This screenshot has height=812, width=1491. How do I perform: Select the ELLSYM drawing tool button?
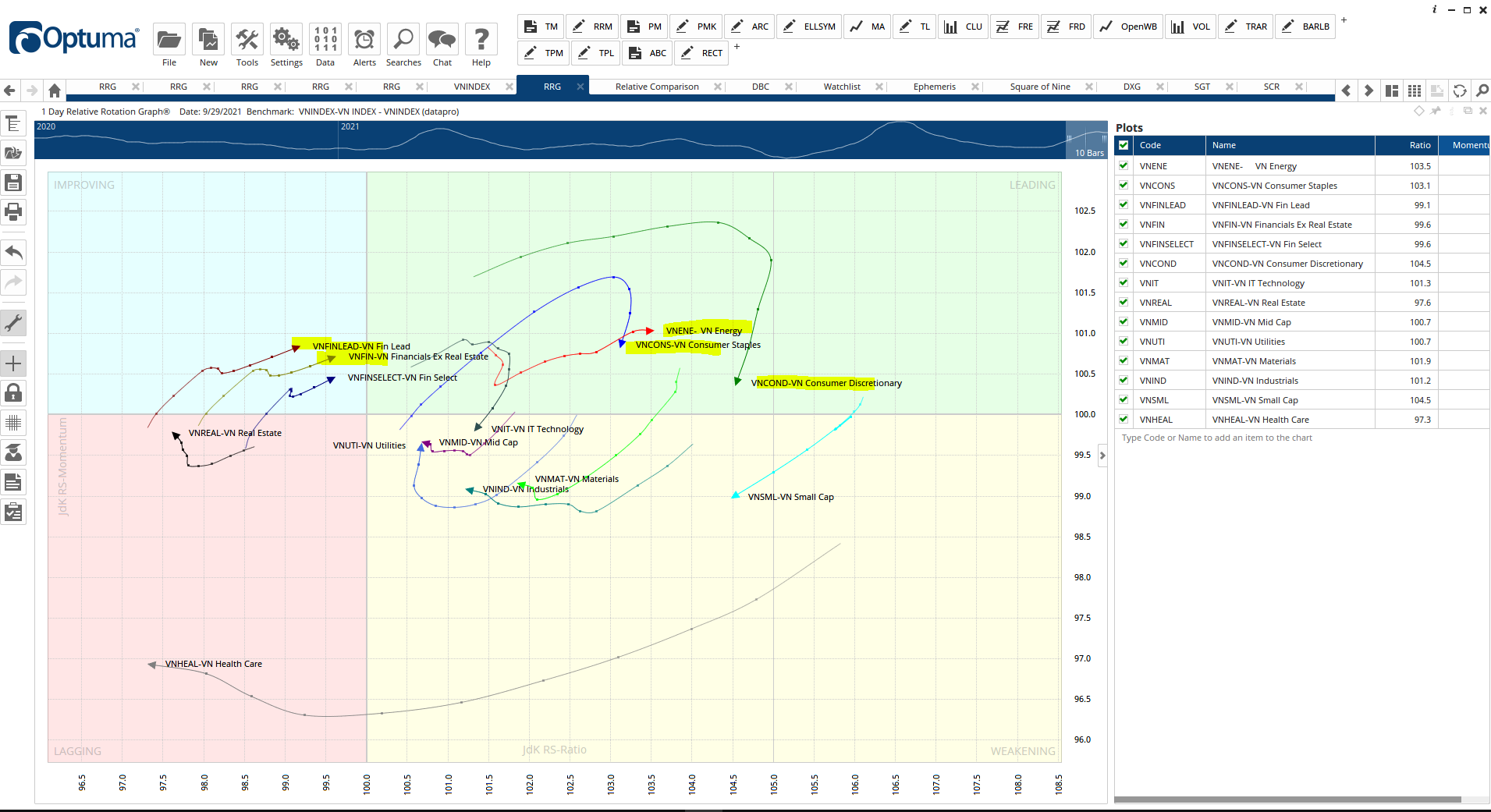click(x=809, y=27)
